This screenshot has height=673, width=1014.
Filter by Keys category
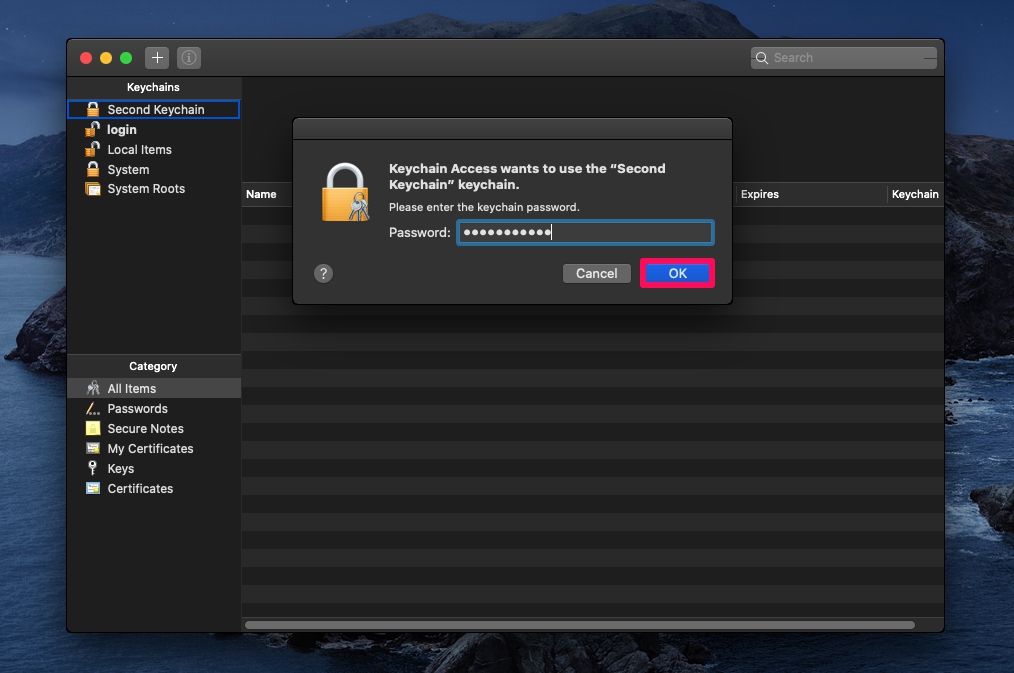154,469
